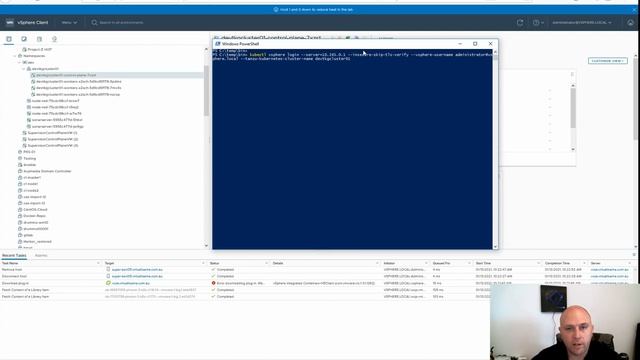Click the refresh icon in header
The height and width of the screenshot is (360, 640).
click(520, 22)
